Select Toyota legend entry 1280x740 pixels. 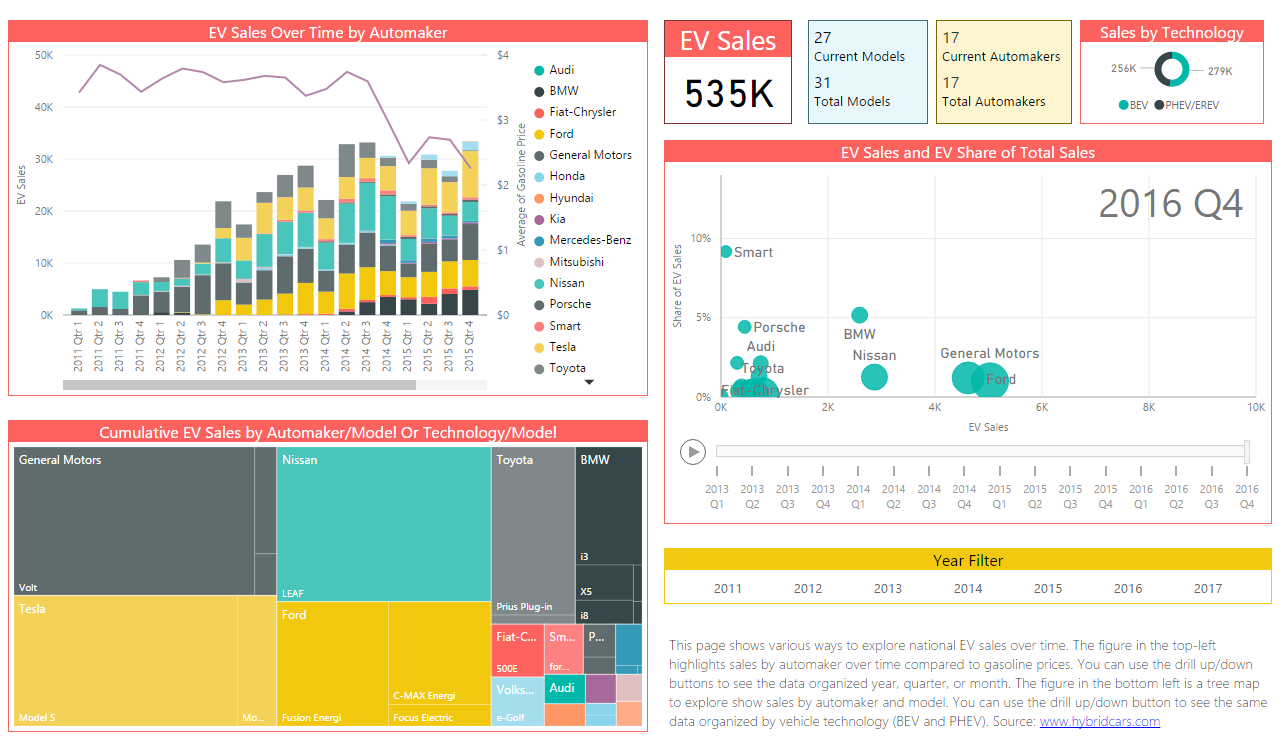click(560, 368)
